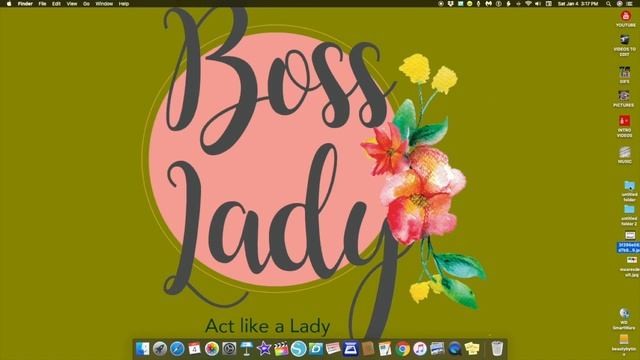Image resolution: width=640 pixels, height=360 pixels.
Task: Open Dropbox menu bar icon
Action: point(451,4)
